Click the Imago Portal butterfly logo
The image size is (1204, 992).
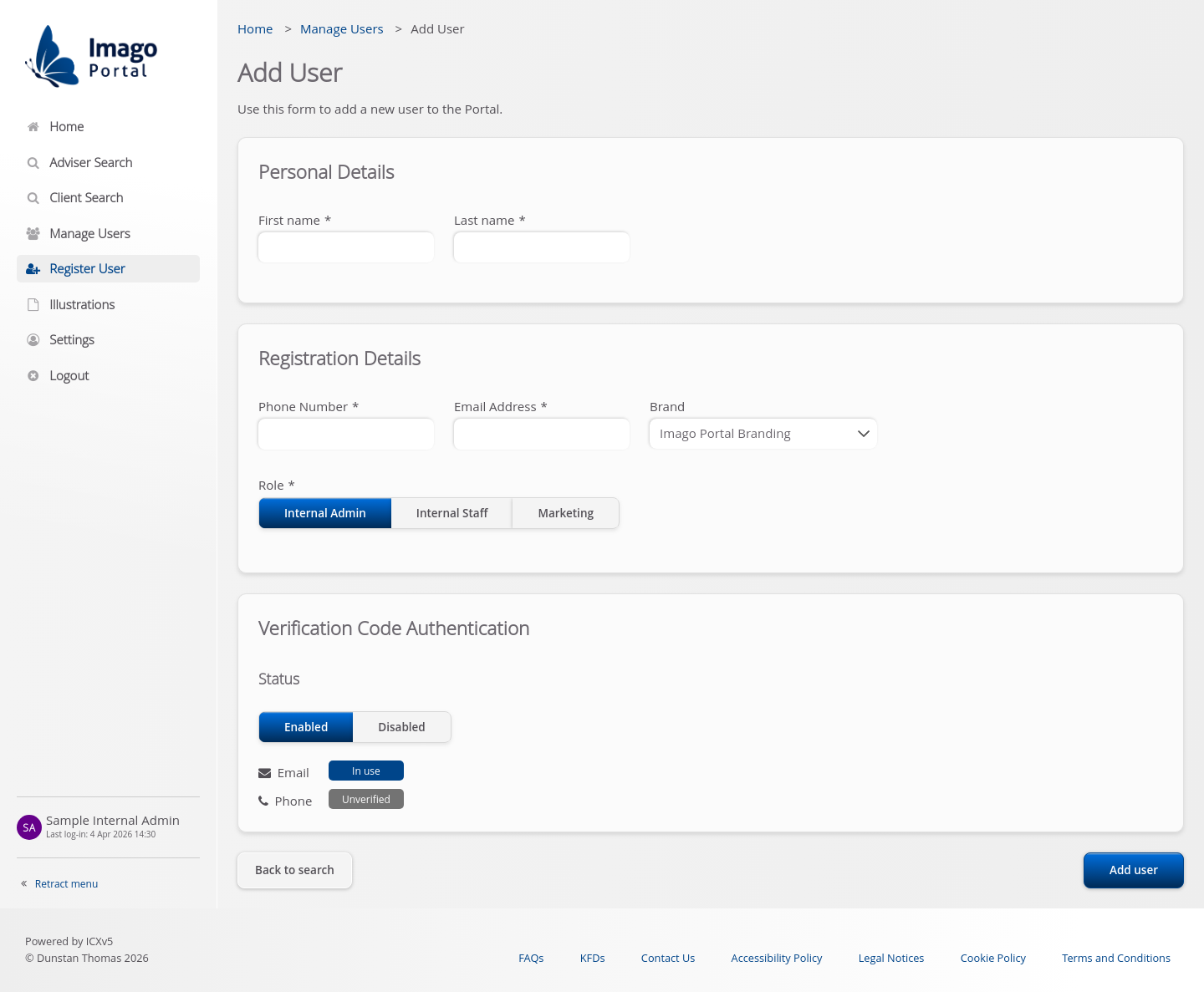point(91,56)
